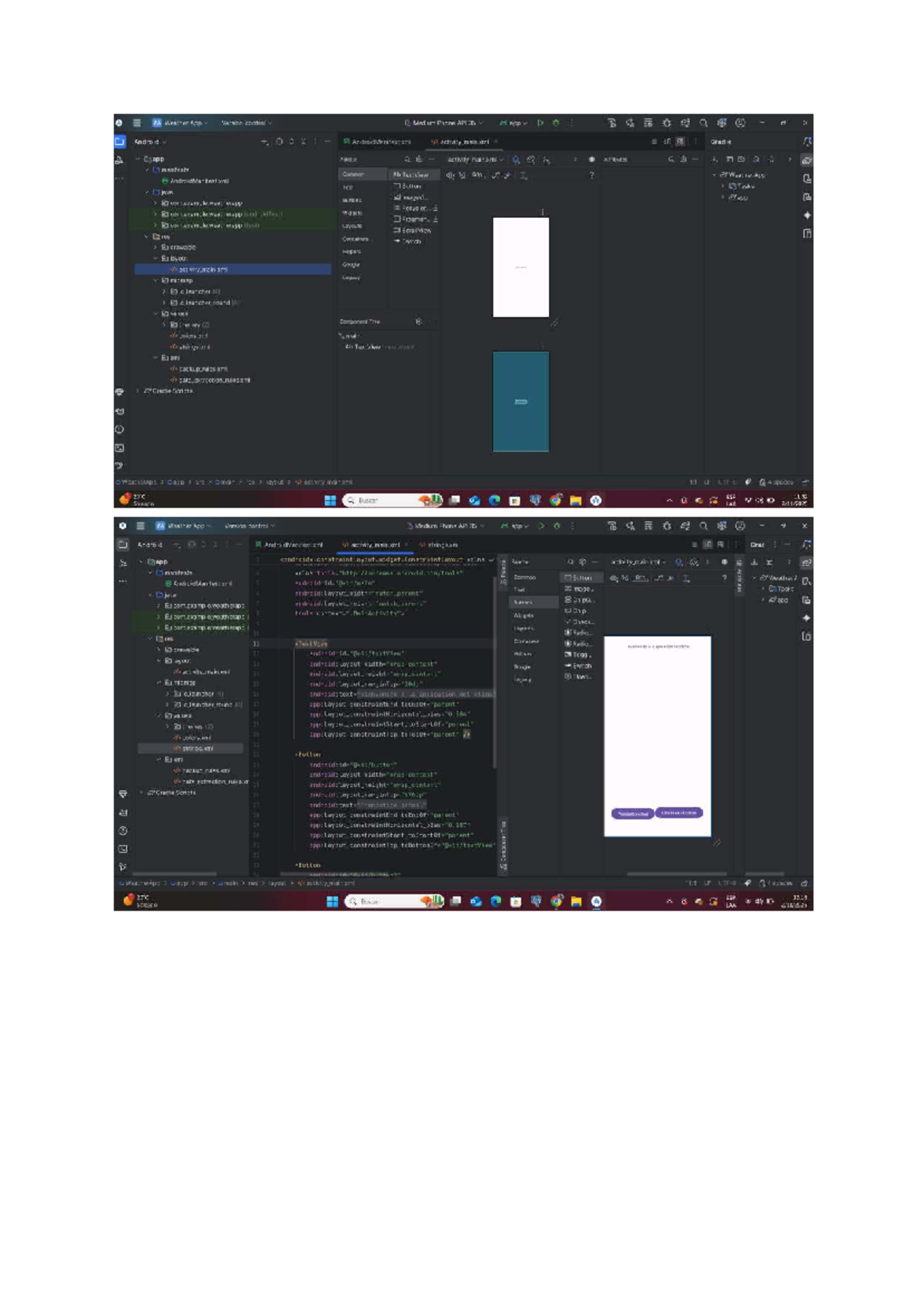Open the app run configuration dropdown, bottom screenshot
The image size is (924, 1305).
515,525
